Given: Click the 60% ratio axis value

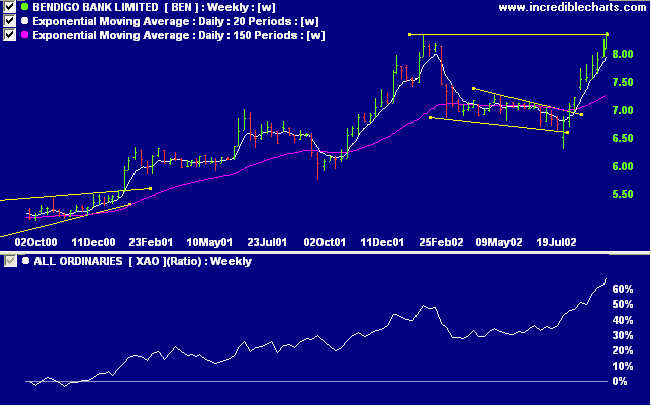Looking at the screenshot, I should coord(623,289).
